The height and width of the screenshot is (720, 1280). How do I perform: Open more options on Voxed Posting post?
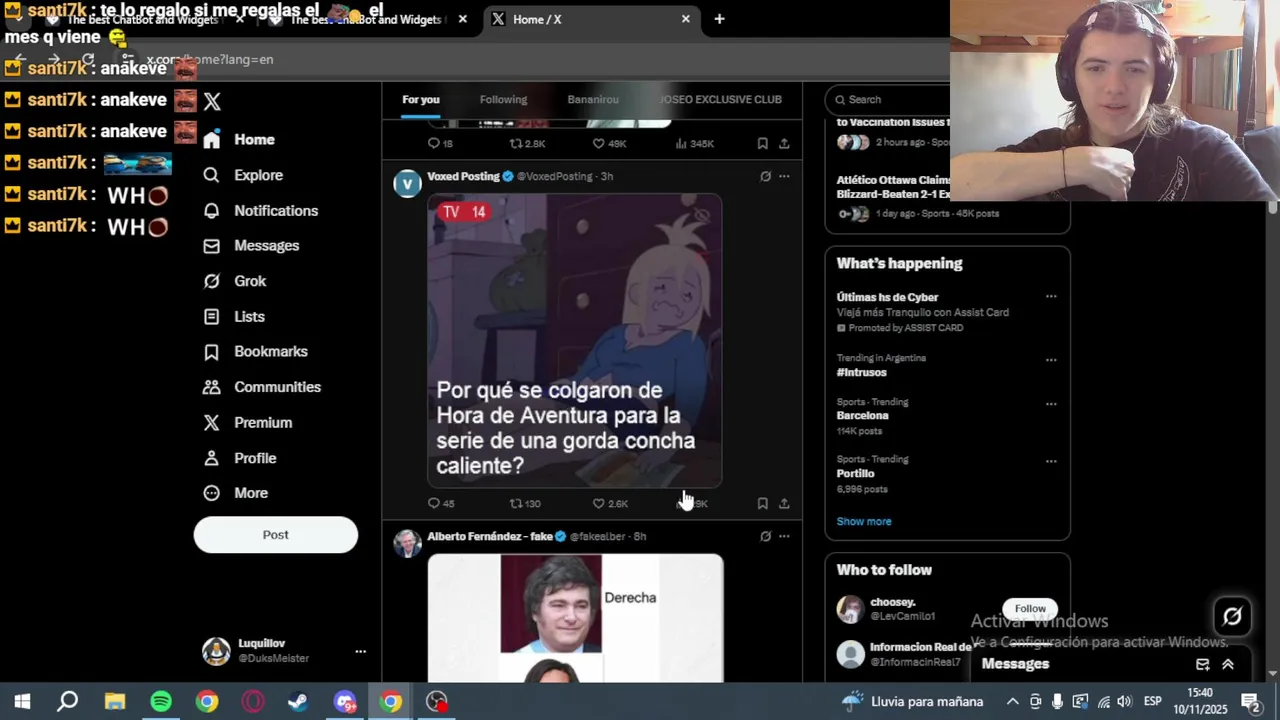pyautogui.click(x=784, y=176)
